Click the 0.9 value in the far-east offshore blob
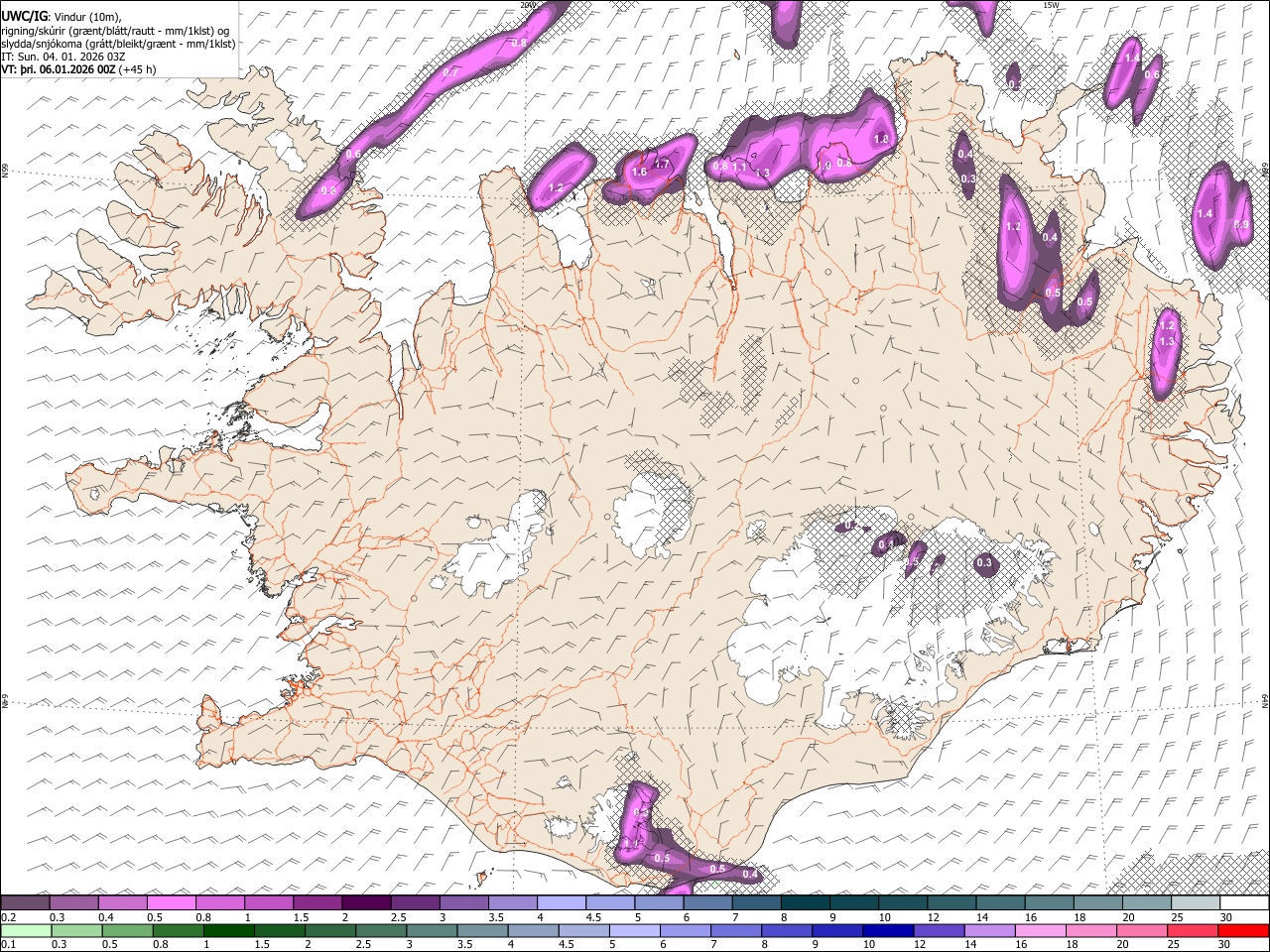This screenshot has height=952, width=1270. pyautogui.click(x=1241, y=225)
